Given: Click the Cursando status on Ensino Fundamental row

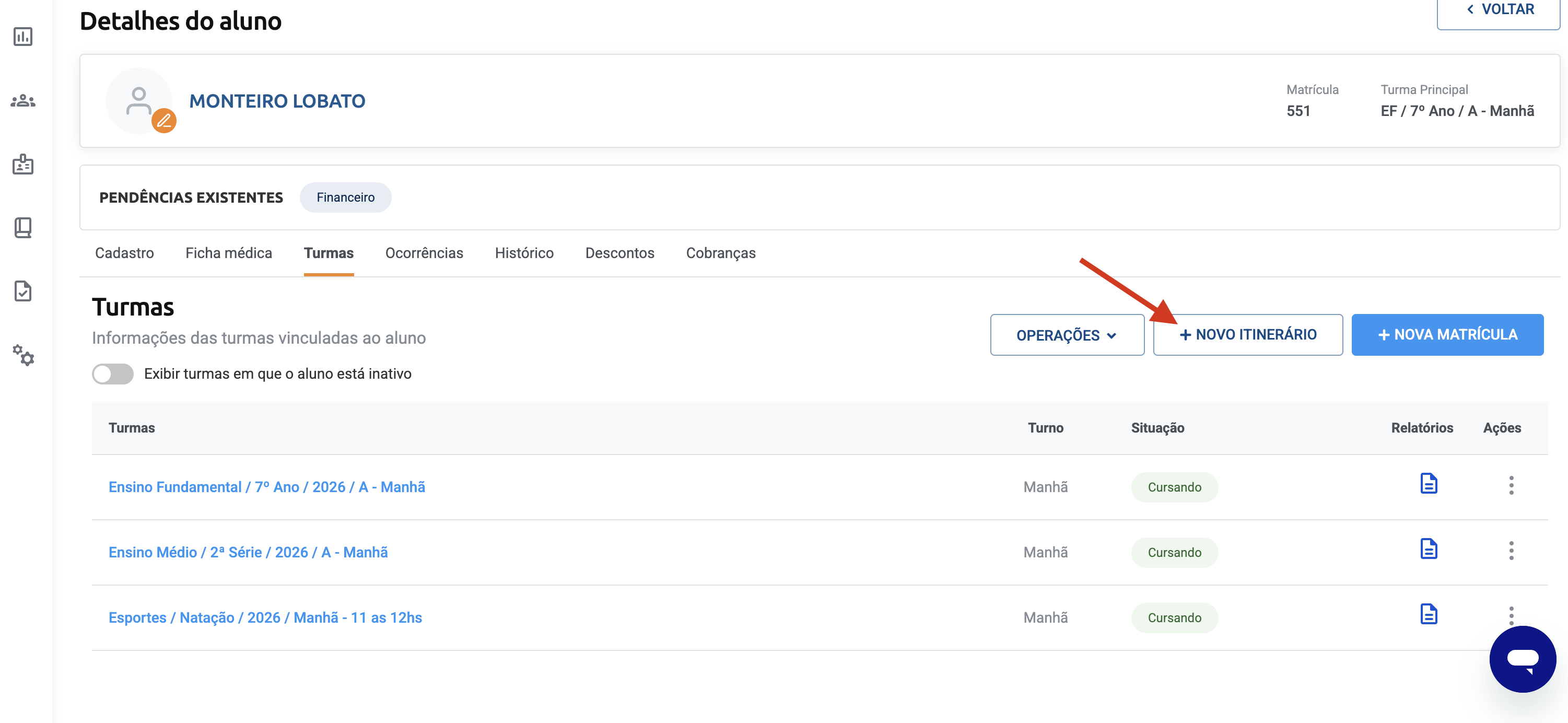Looking at the screenshot, I should click(x=1174, y=487).
